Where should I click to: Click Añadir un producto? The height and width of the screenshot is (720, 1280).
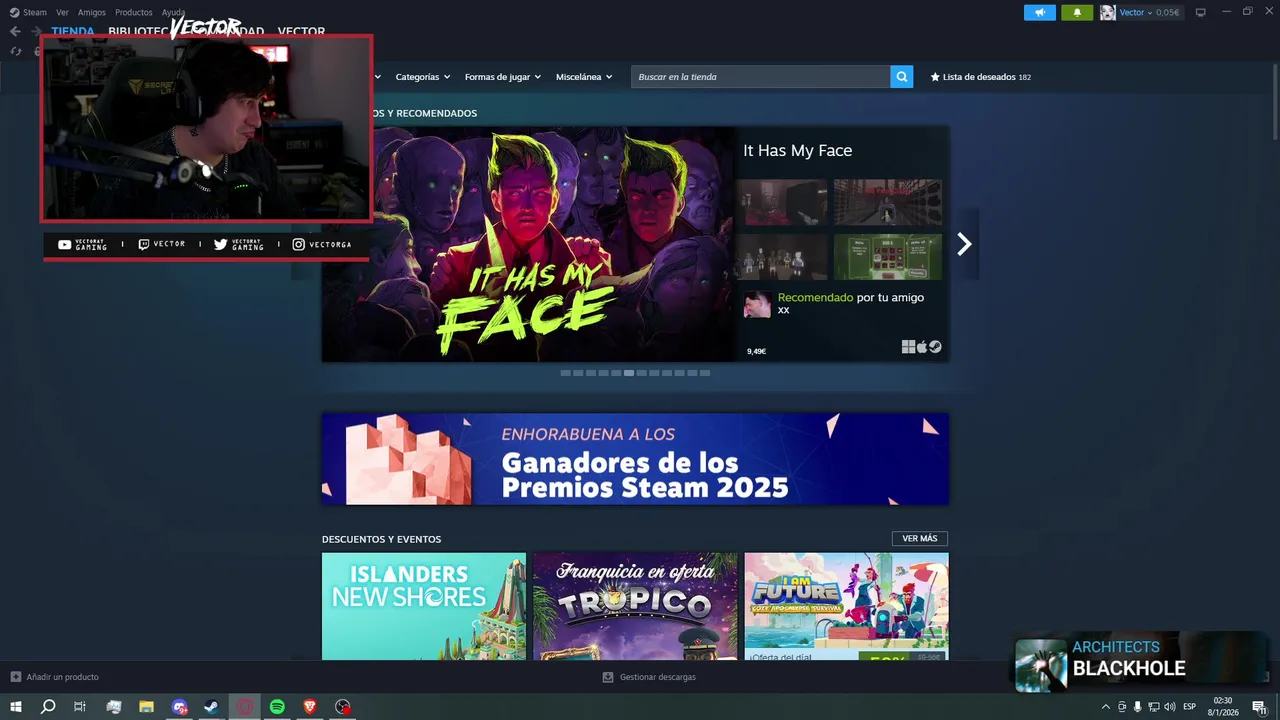pos(55,677)
